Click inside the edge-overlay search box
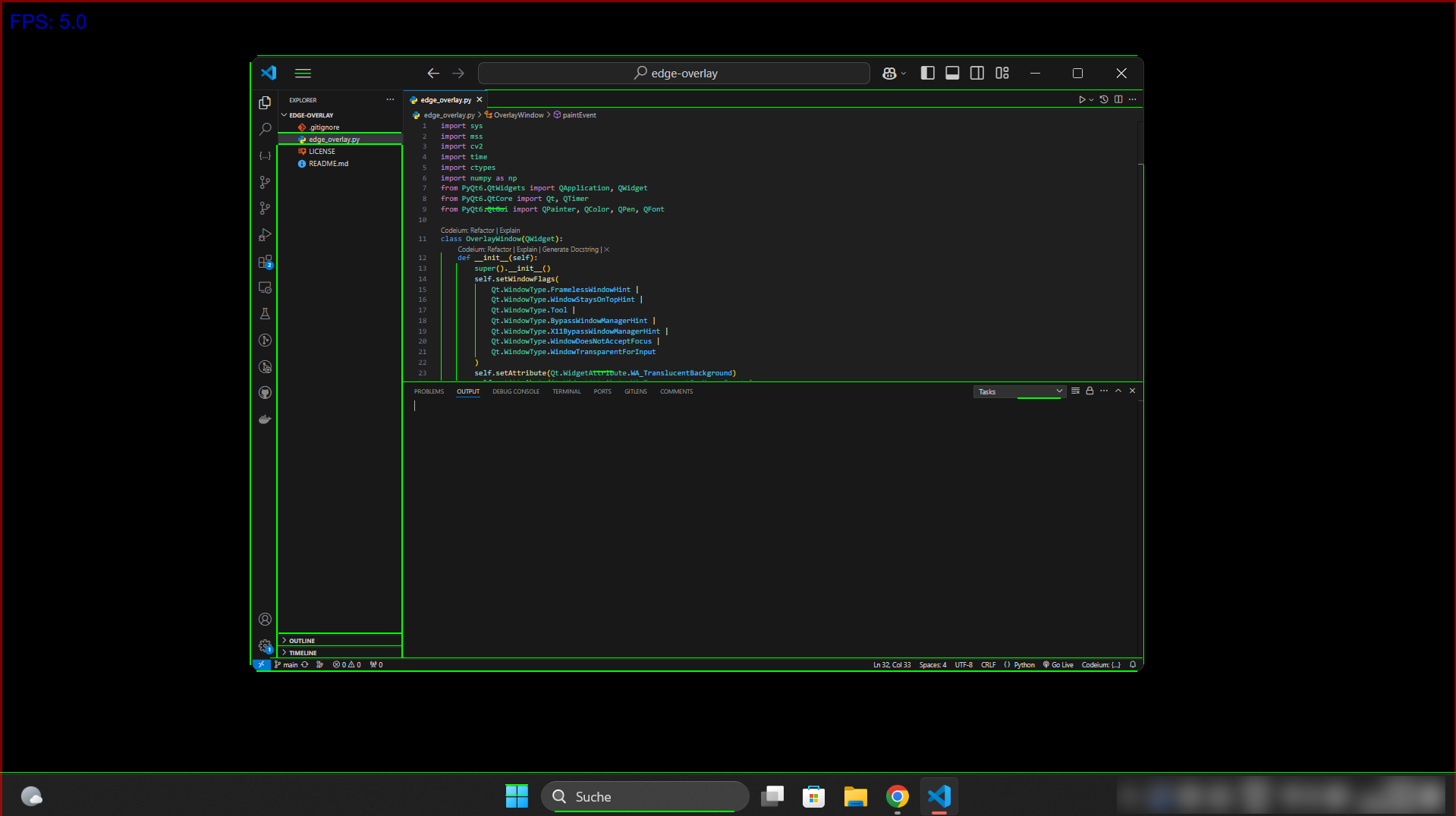Image resolution: width=1456 pixels, height=816 pixels. pos(674,73)
